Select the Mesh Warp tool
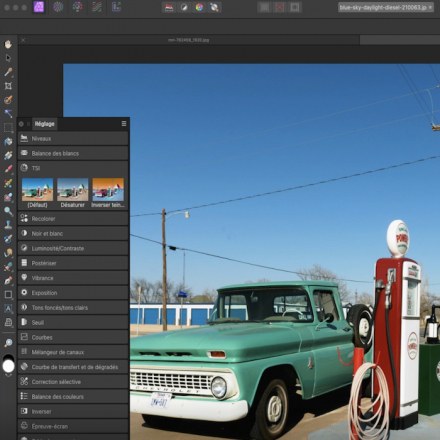 pyautogui.click(x=8, y=322)
